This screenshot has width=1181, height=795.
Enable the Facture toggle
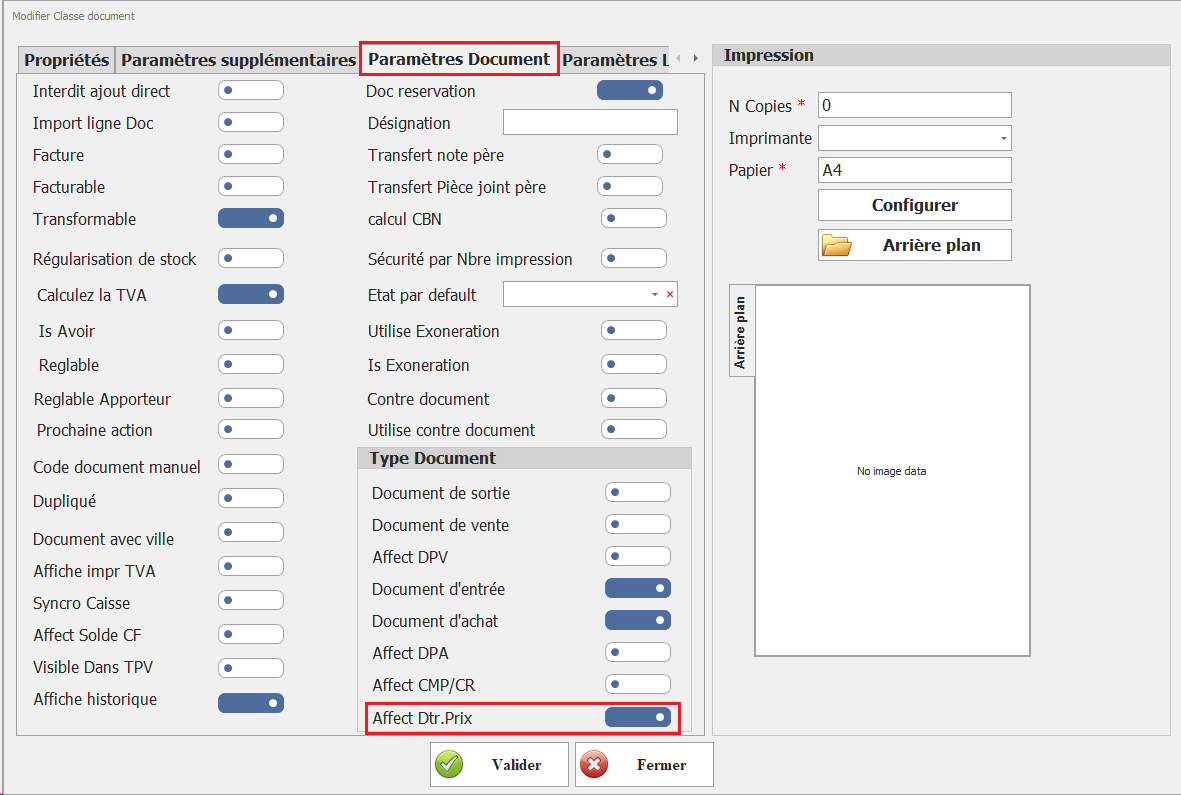(x=251, y=155)
